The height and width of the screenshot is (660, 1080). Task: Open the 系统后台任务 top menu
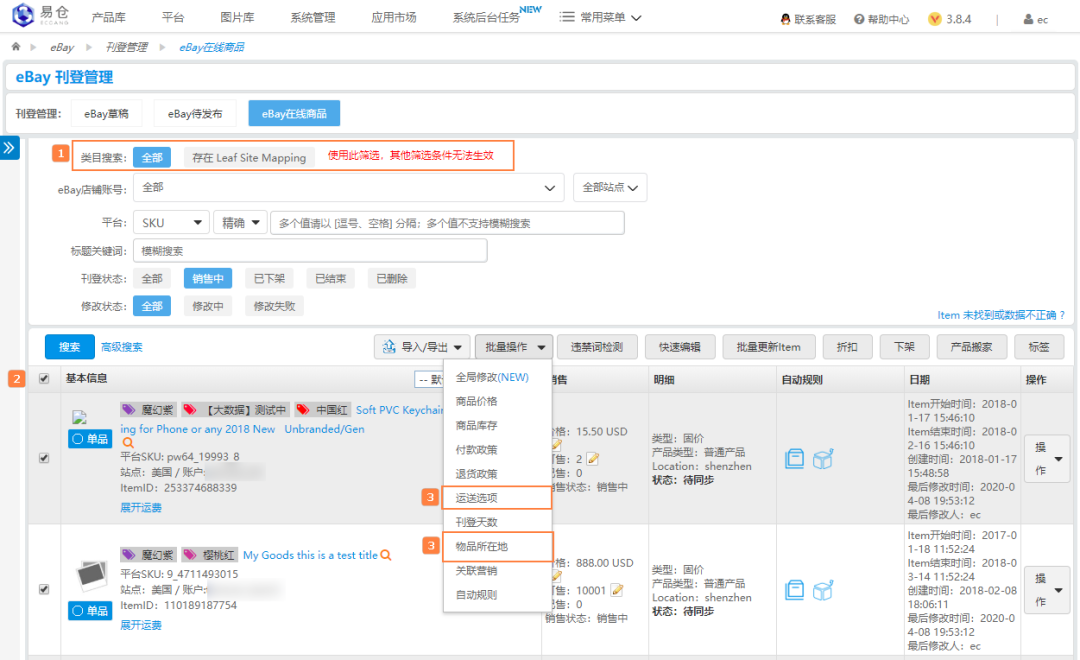pos(486,17)
